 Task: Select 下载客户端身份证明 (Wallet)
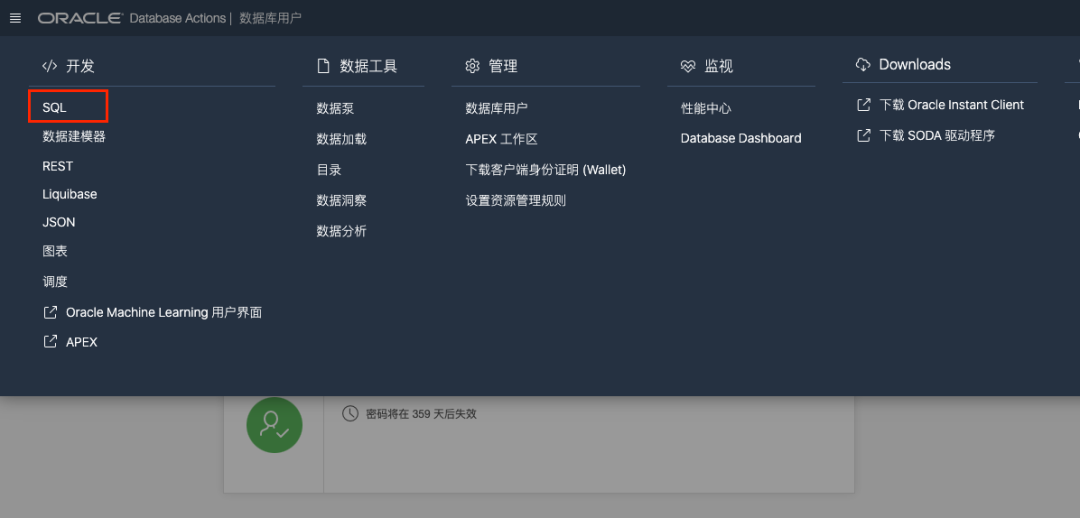546,170
